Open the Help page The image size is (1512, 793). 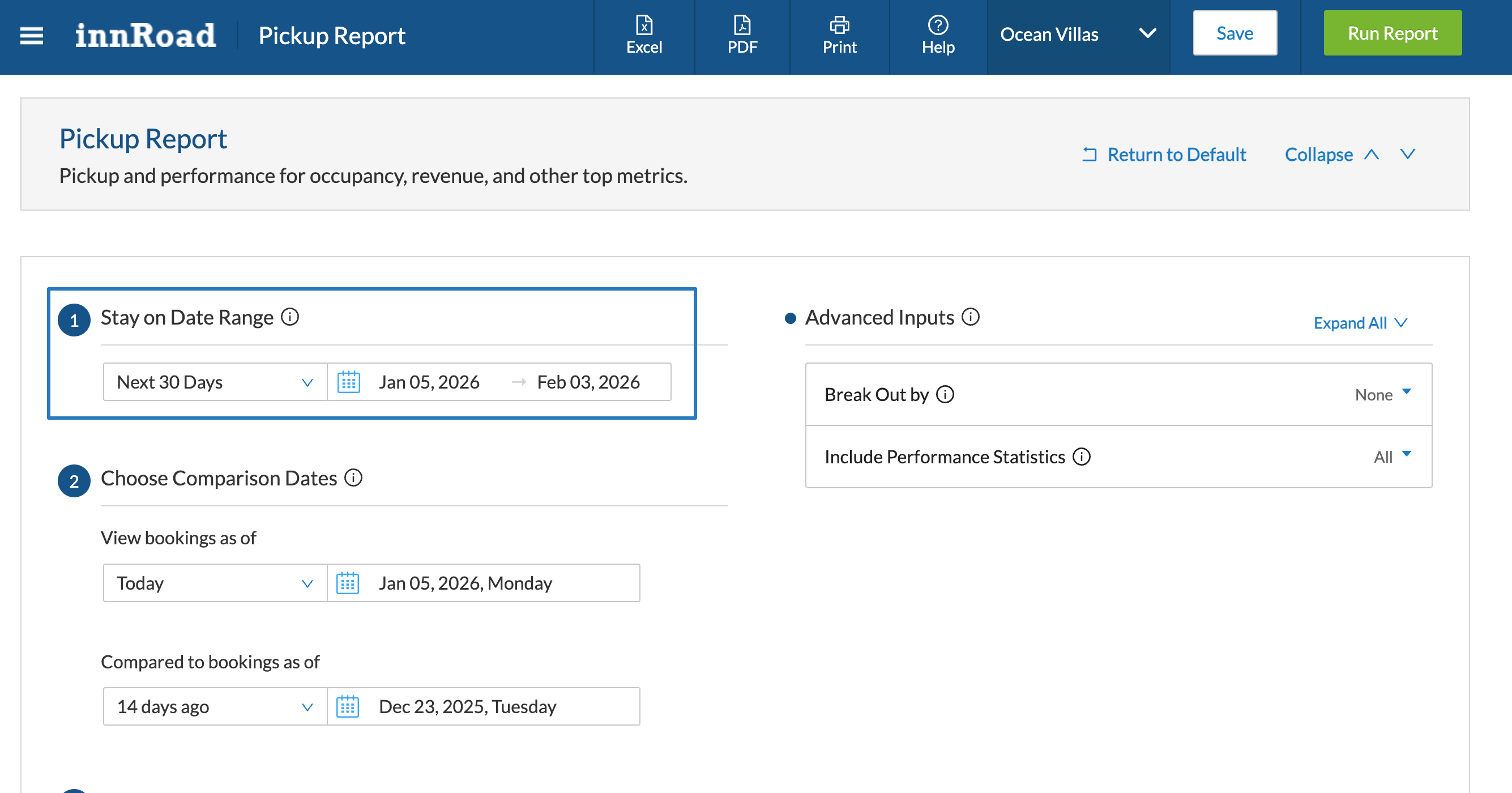[x=937, y=35]
